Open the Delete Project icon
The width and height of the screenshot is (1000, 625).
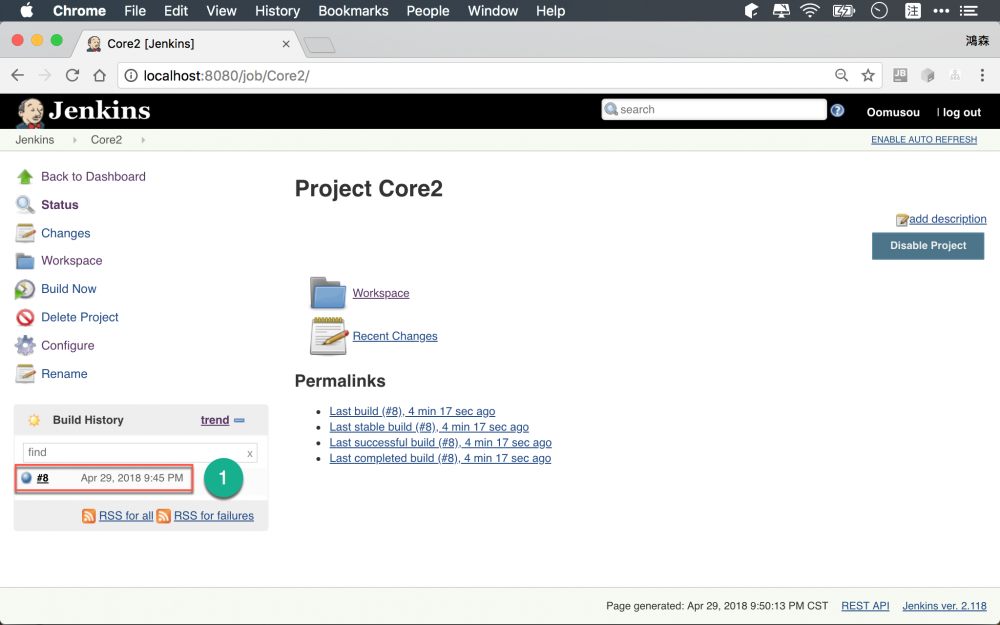24,317
